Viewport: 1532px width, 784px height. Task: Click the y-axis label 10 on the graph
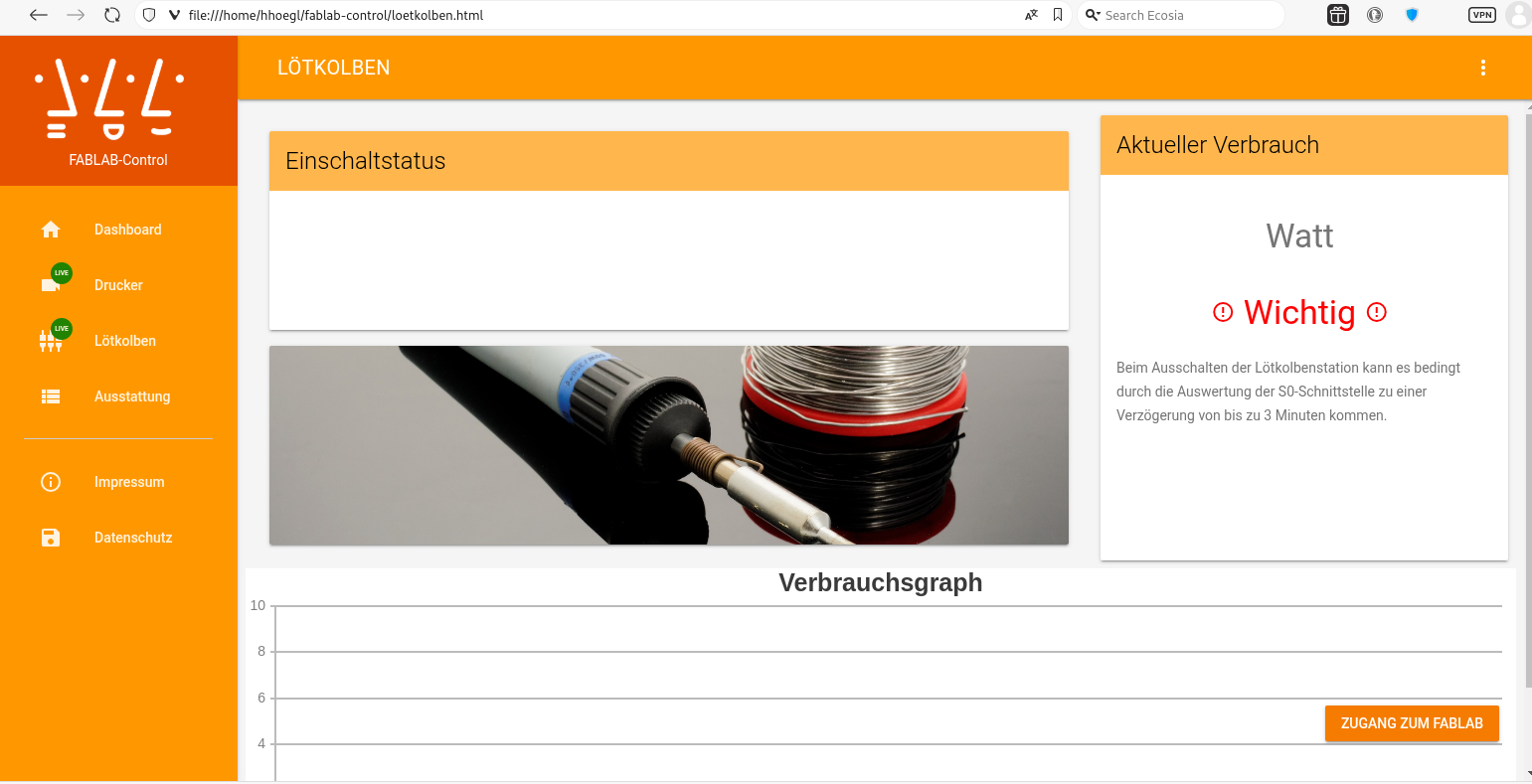pos(257,605)
